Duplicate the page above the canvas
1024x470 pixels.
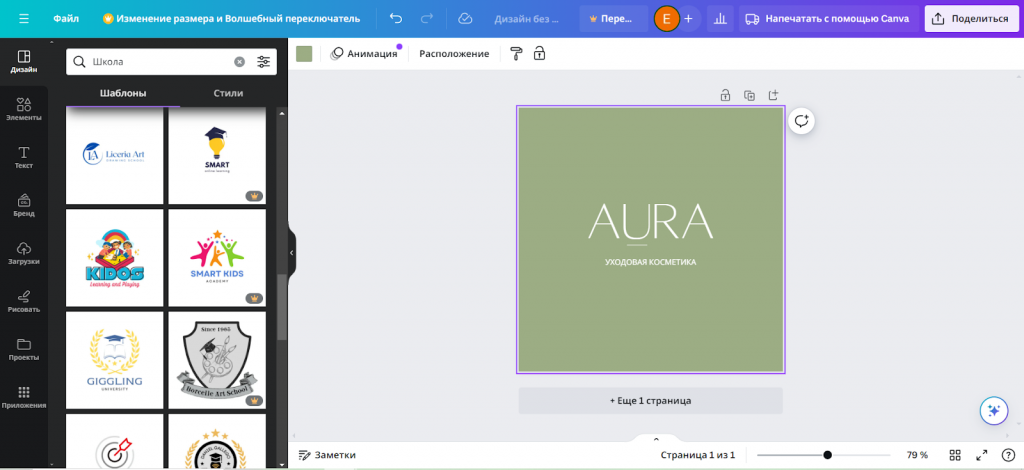pyautogui.click(x=749, y=95)
